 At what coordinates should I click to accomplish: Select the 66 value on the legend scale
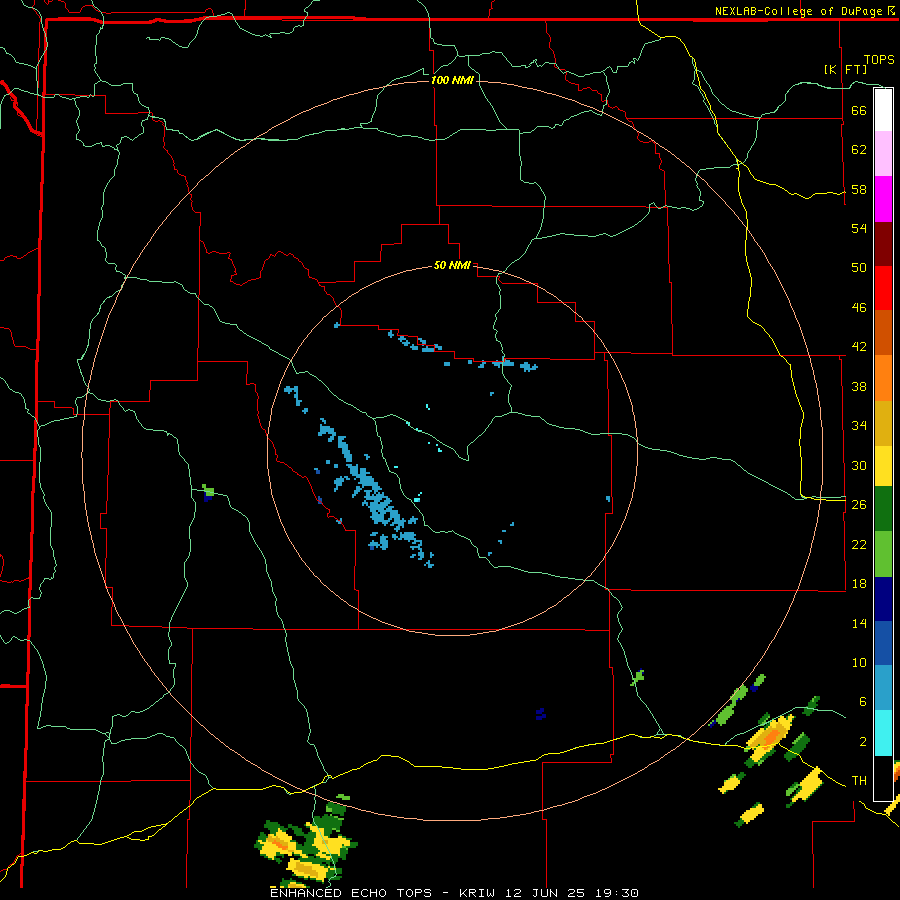click(859, 110)
